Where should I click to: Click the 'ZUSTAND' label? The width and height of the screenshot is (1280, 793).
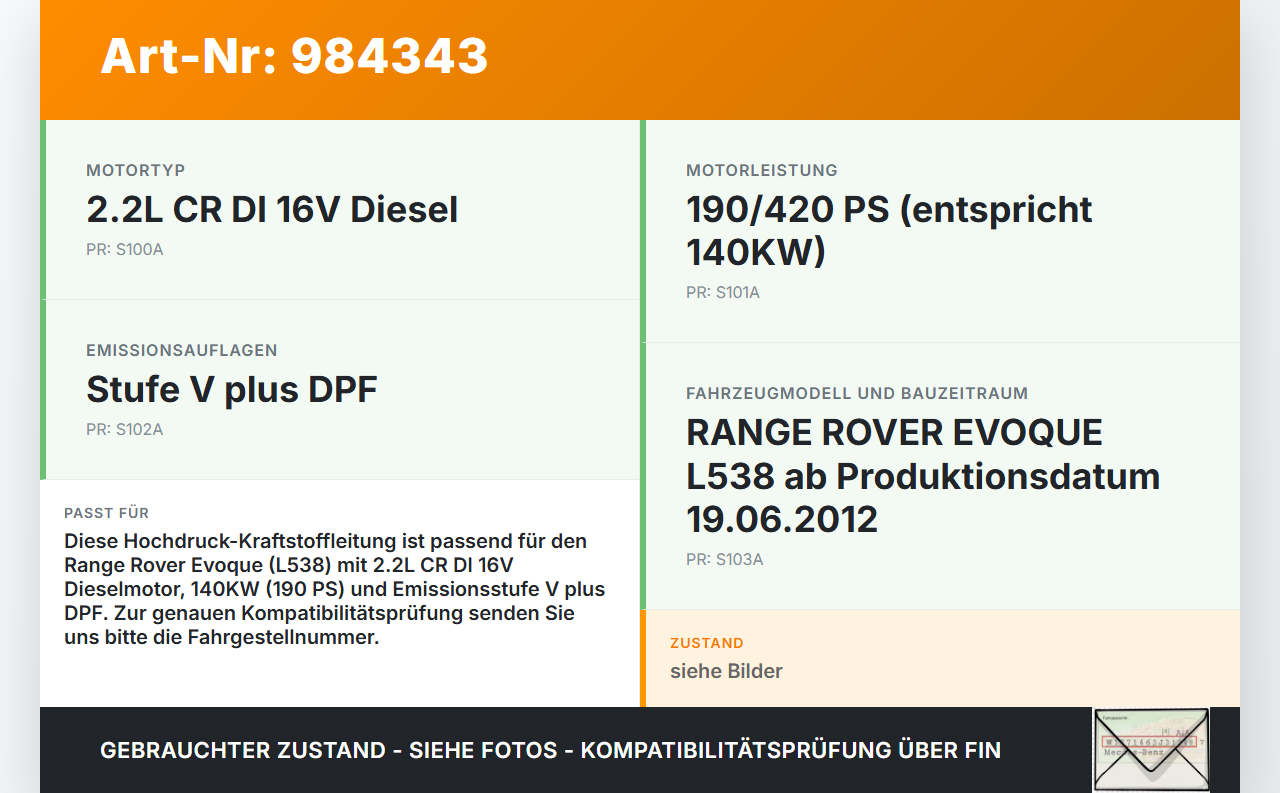(x=707, y=643)
